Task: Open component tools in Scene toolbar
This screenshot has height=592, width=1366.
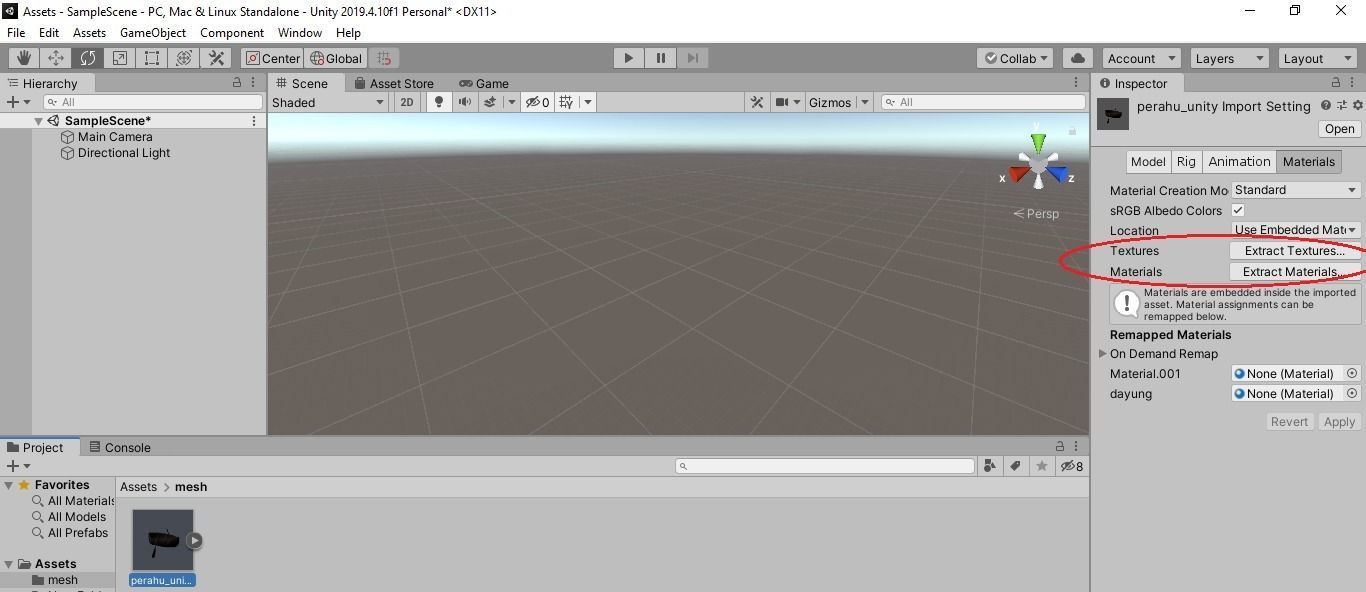Action: point(757,102)
